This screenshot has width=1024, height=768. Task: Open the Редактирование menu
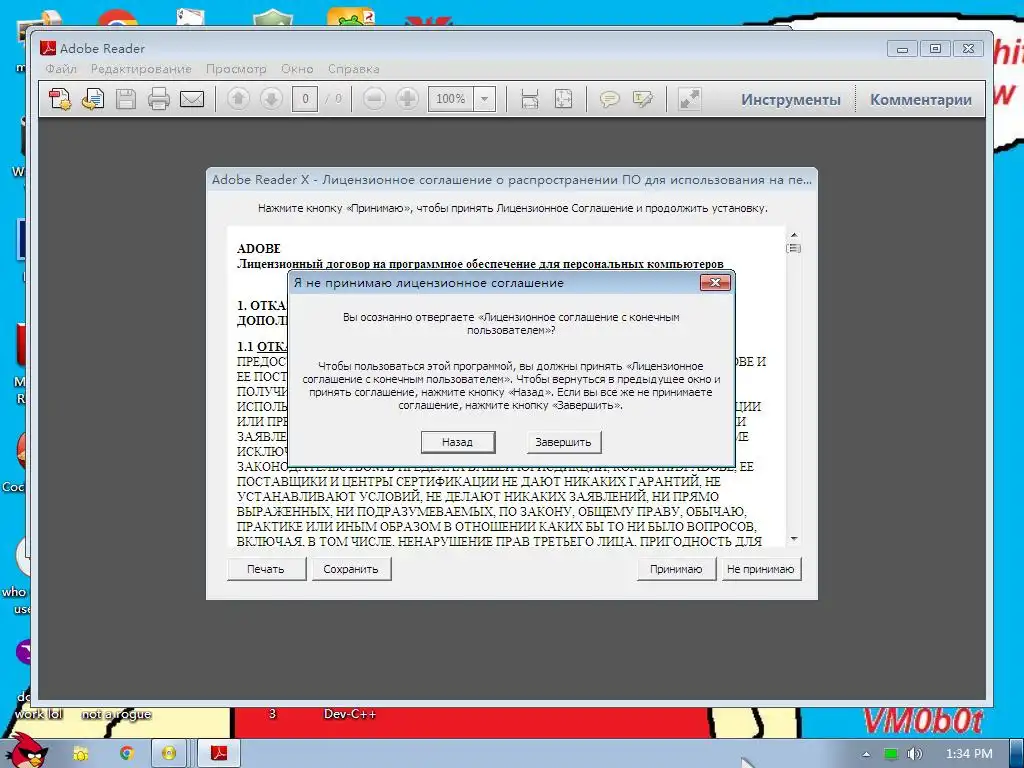141,69
